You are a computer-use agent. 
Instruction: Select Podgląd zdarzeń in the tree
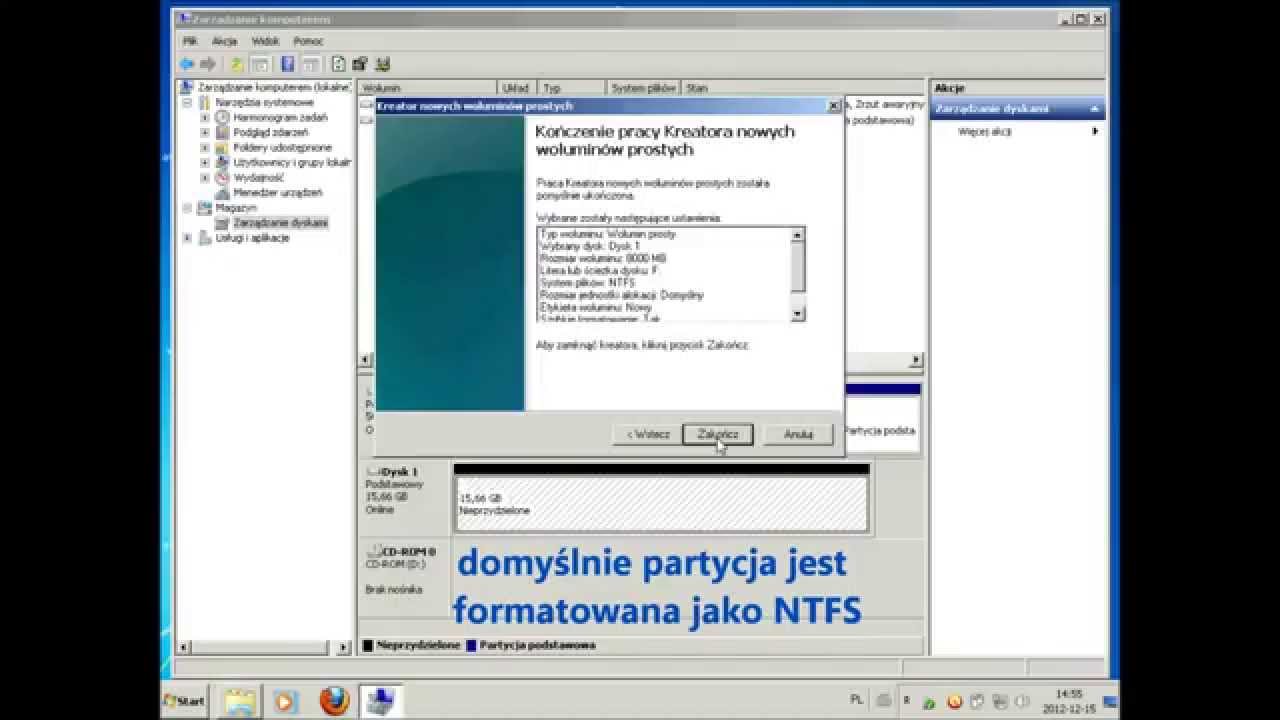[270, 132]
